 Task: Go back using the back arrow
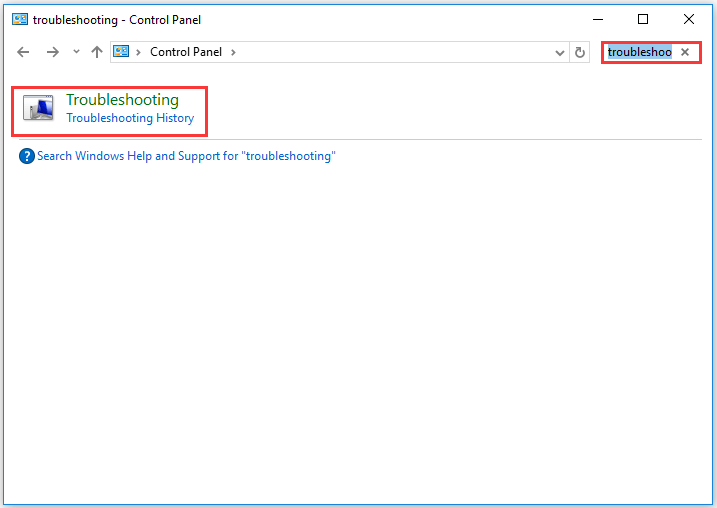coord(23,52)
